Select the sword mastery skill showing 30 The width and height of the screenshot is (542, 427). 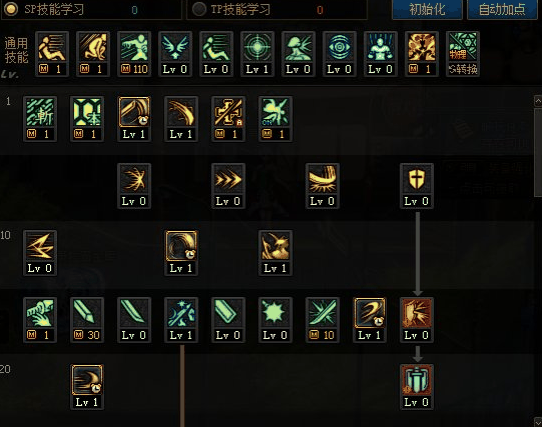(87, 320)
